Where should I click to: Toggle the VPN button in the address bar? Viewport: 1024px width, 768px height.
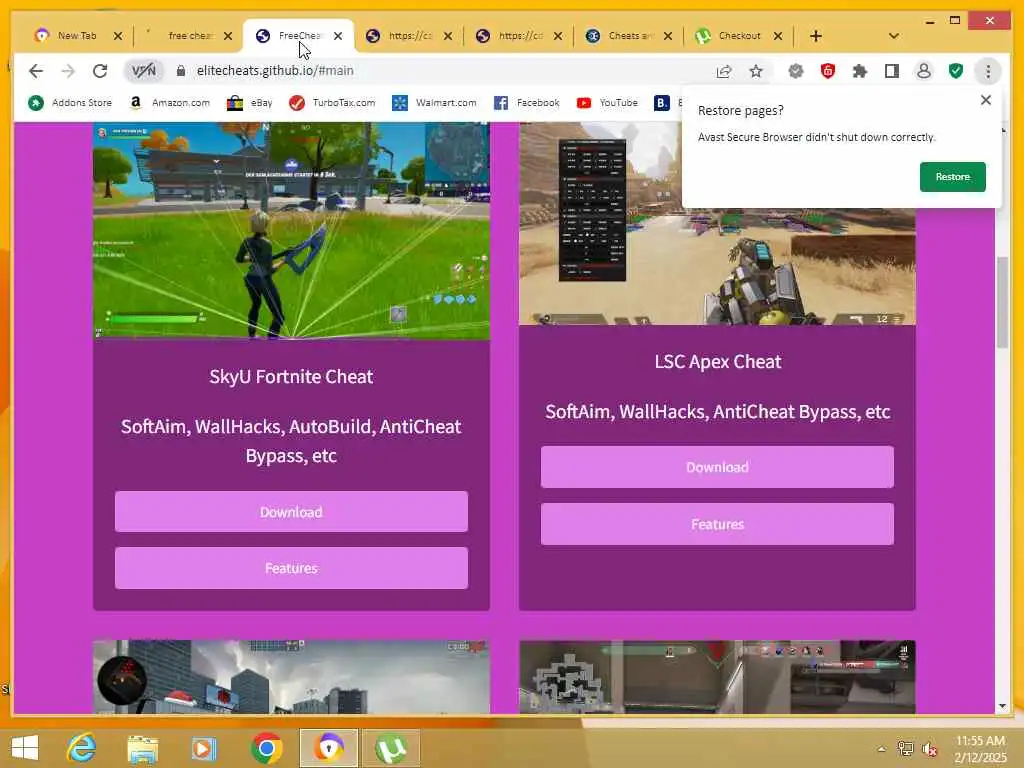(x=144, y=71)
